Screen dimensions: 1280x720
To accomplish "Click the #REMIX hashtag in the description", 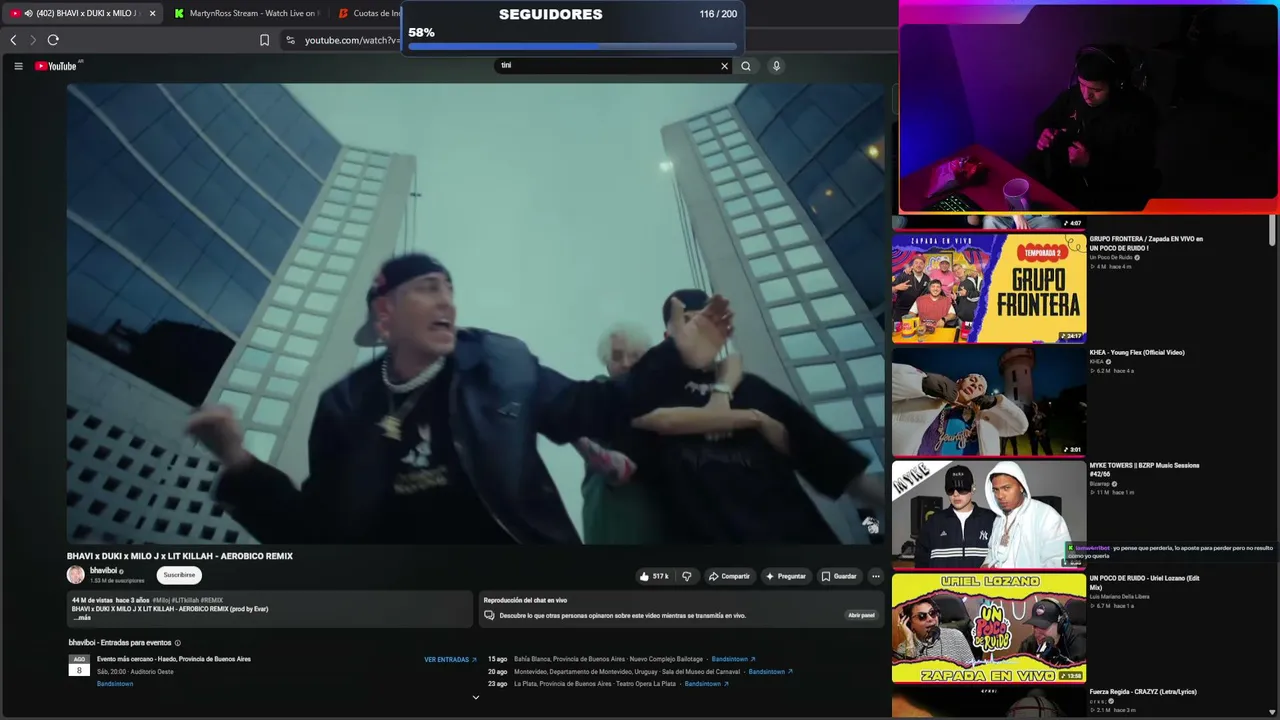I will [x=212, y=600].
